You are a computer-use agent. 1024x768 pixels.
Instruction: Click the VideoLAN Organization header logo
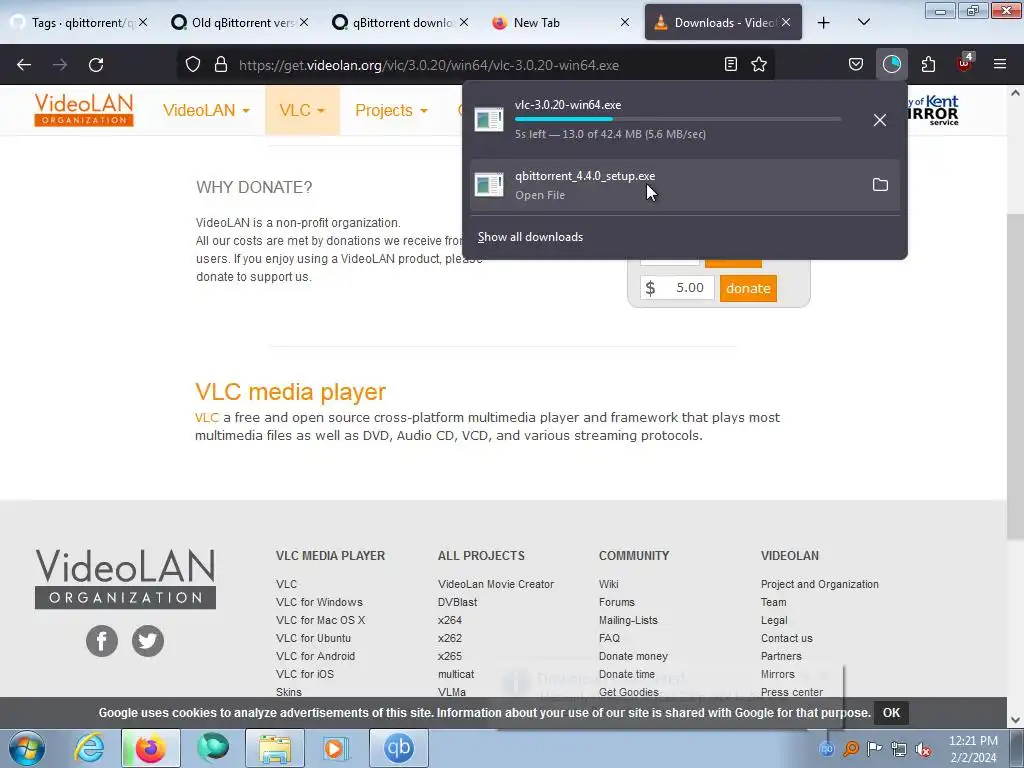[84, 110]
